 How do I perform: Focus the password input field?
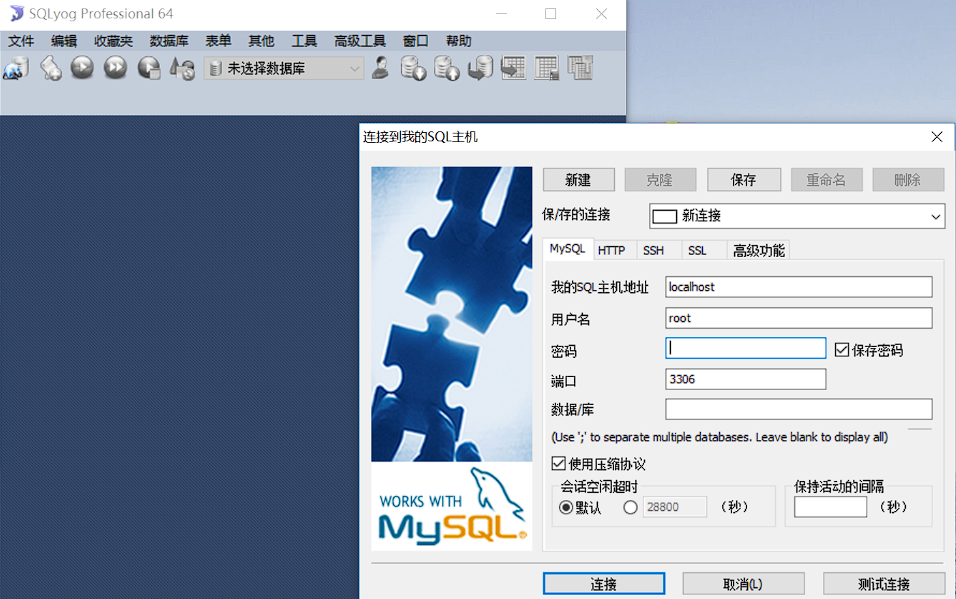coord(746,348)
